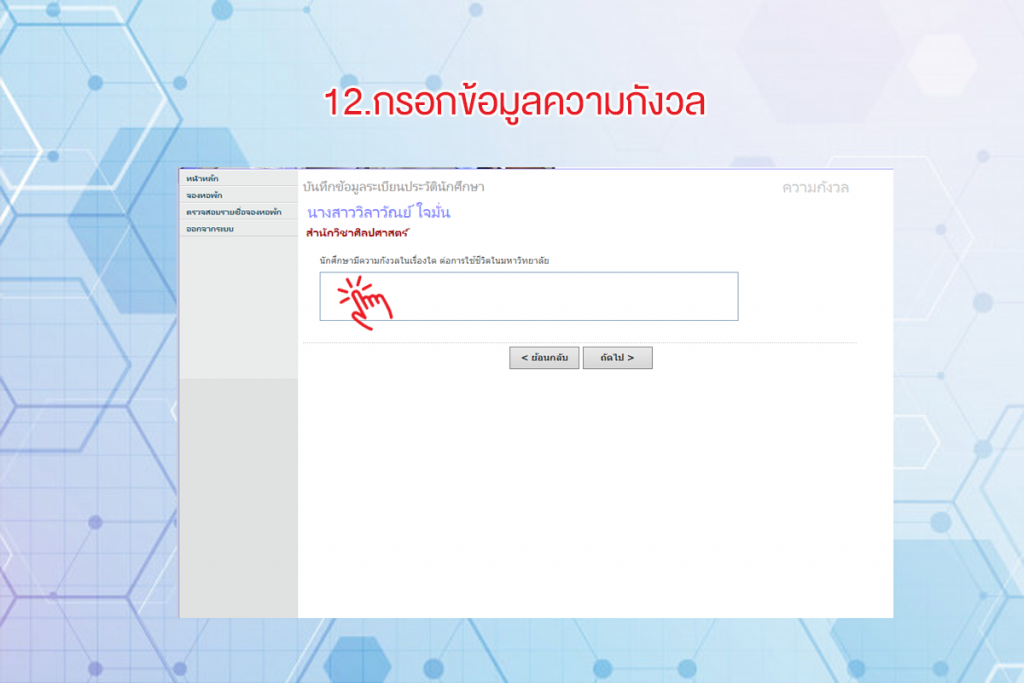Click the บันทึกข้อมูลระเบียนประวัตินักศึกษา page heading
This screenshot has height=683, width=1024.
(x=393, y=187)
